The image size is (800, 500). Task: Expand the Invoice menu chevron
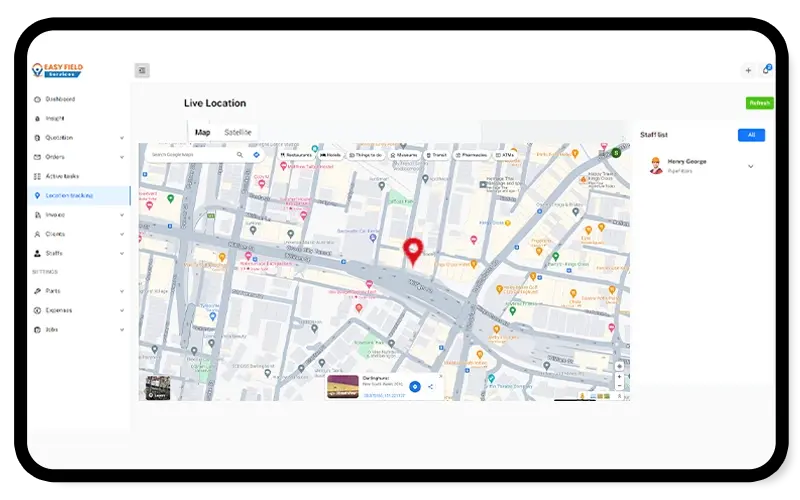click(122, 215)
